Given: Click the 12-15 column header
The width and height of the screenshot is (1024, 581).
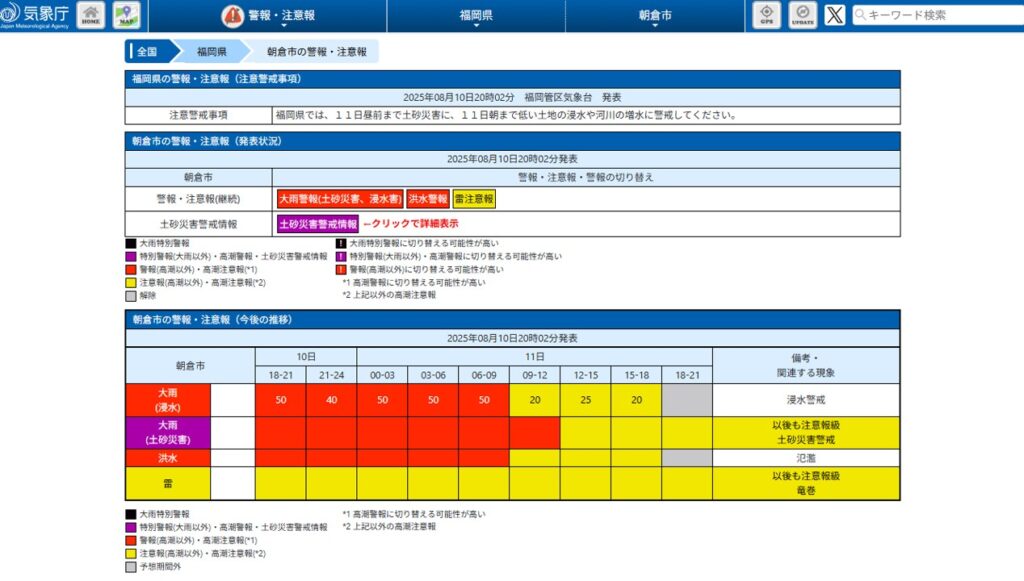Looking at the screenshot, I should pos(586,375).
